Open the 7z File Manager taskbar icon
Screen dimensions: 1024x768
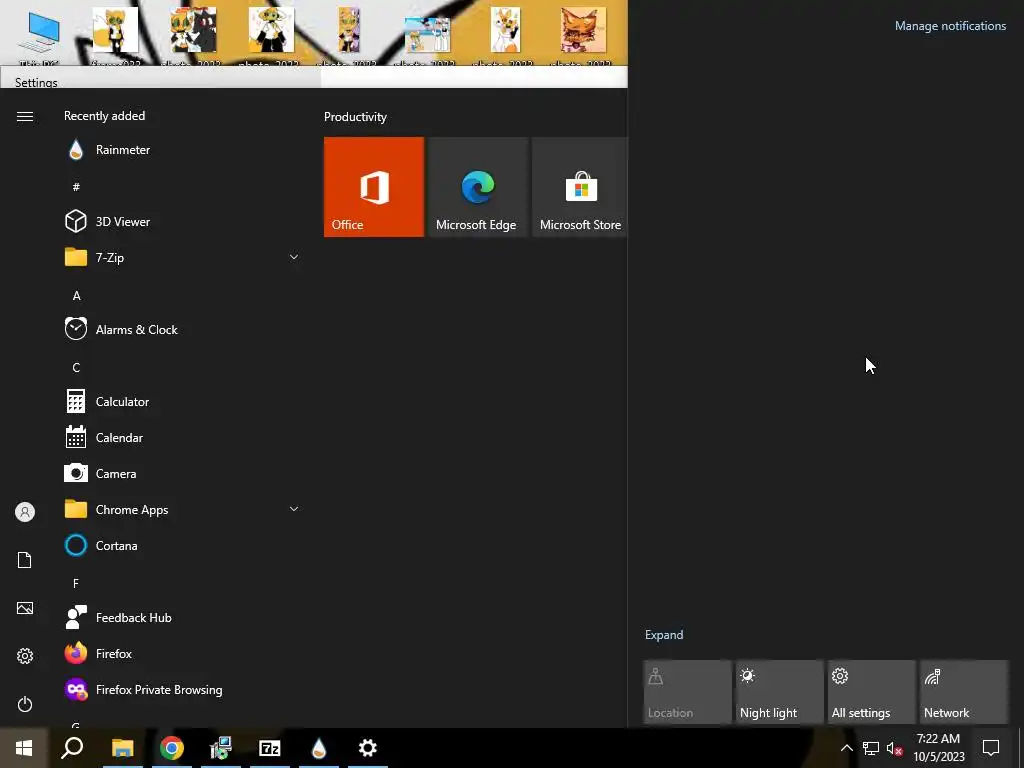[x=270, y=748]
